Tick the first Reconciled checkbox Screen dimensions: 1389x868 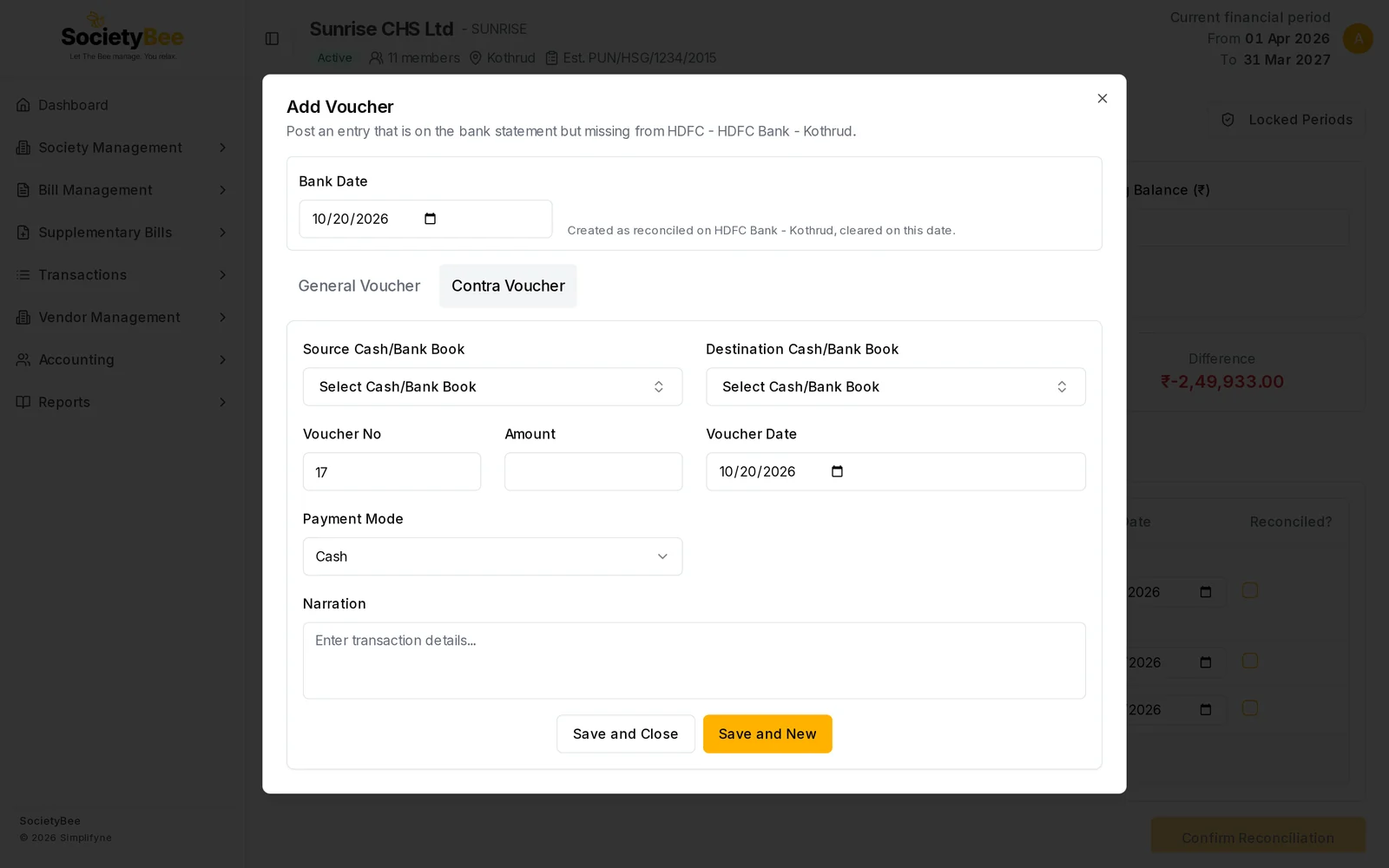pos(1250,590)
